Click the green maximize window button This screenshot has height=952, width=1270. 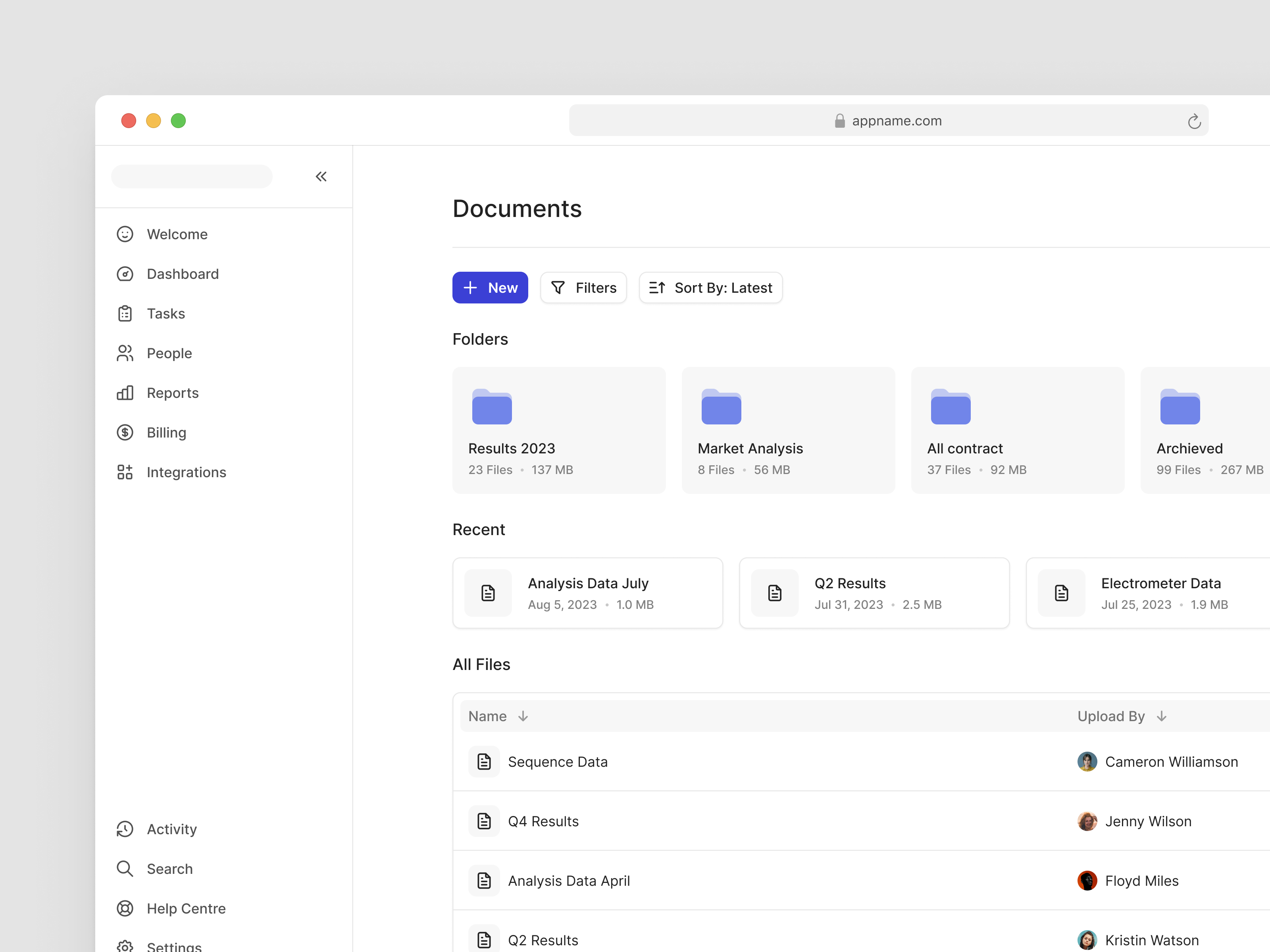[179, 121]
